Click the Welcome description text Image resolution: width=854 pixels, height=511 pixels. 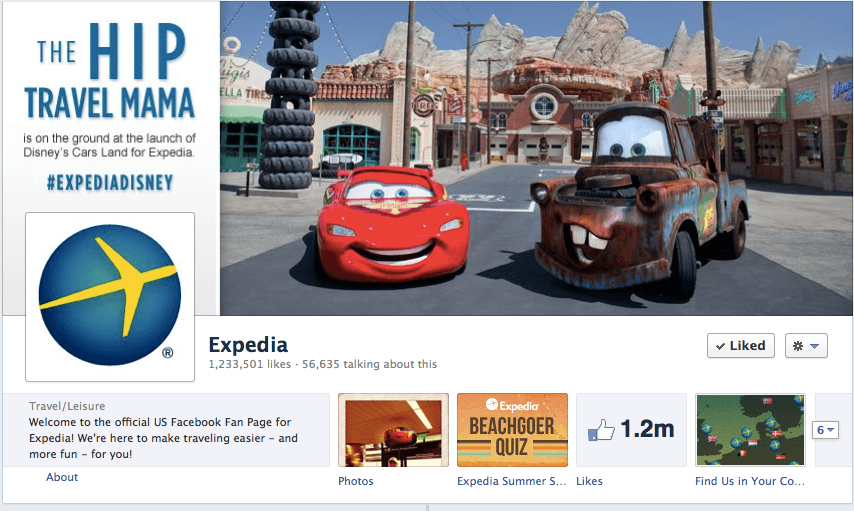click(163, 438)
